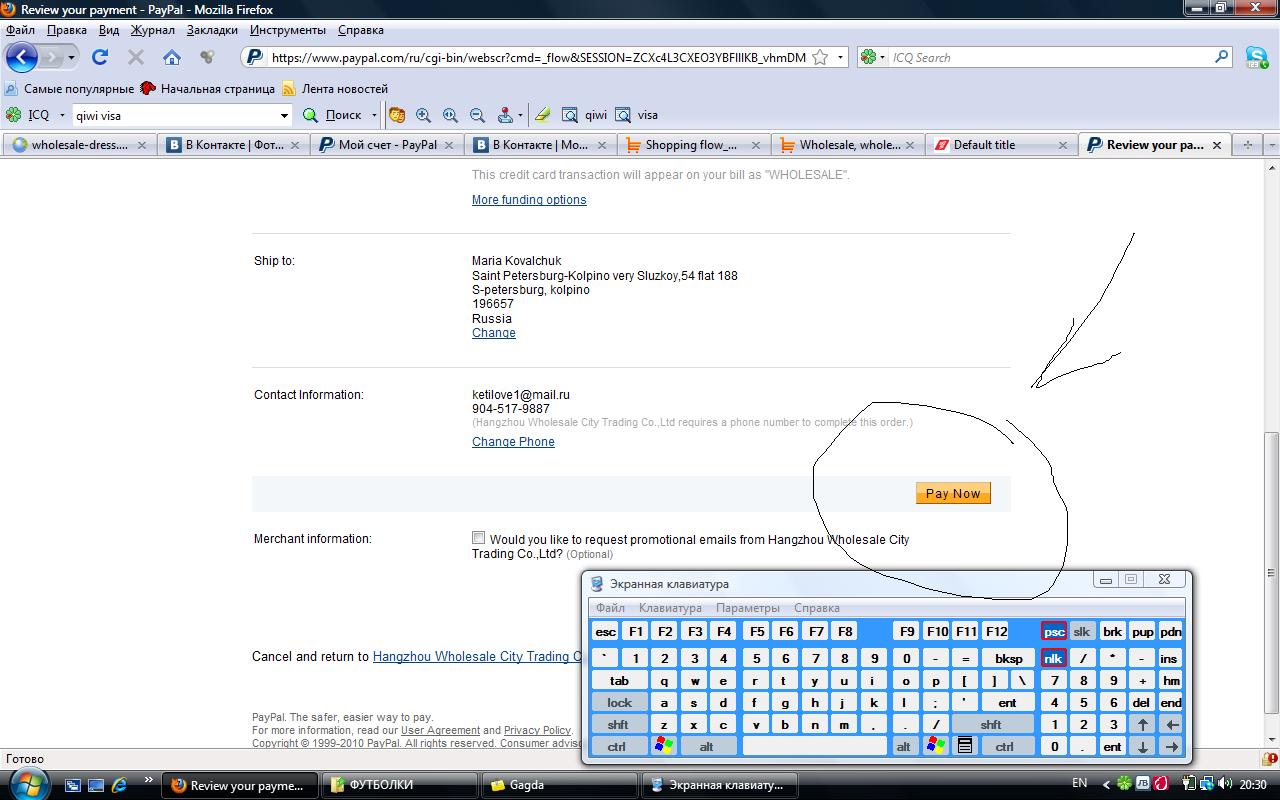Click the left Windows key on the on-screen keyboard
This screenshot has height=800, width=1280.
pyautogui.click(x=663, y=746)
